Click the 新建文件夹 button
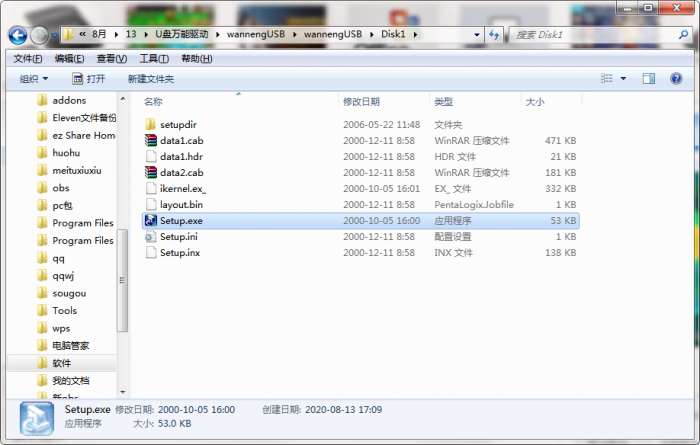The image size is (700, 445). 151,79
